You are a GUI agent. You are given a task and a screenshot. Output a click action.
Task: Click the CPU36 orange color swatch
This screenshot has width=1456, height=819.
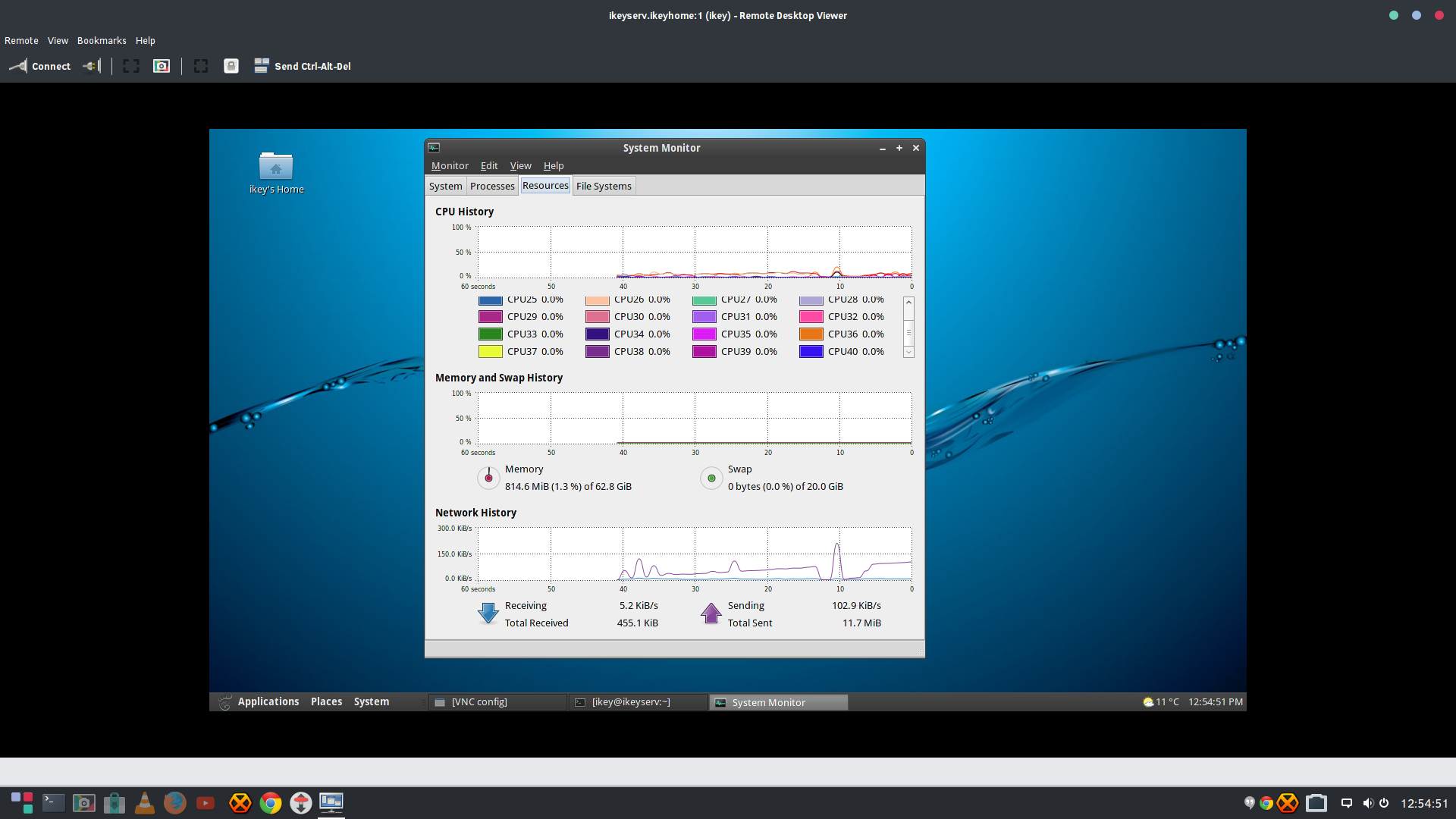[811, 334]
